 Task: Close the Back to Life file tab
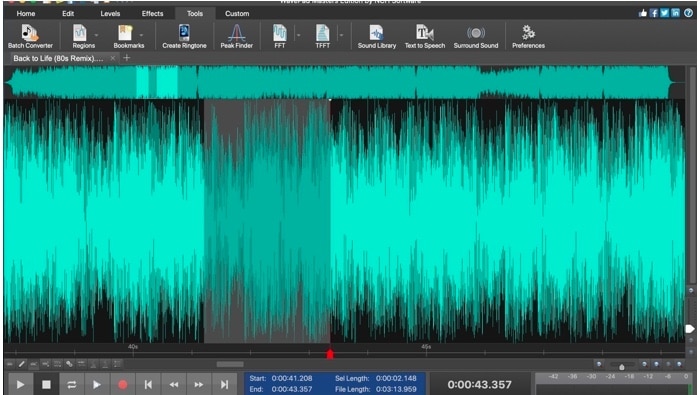[113, 58]
